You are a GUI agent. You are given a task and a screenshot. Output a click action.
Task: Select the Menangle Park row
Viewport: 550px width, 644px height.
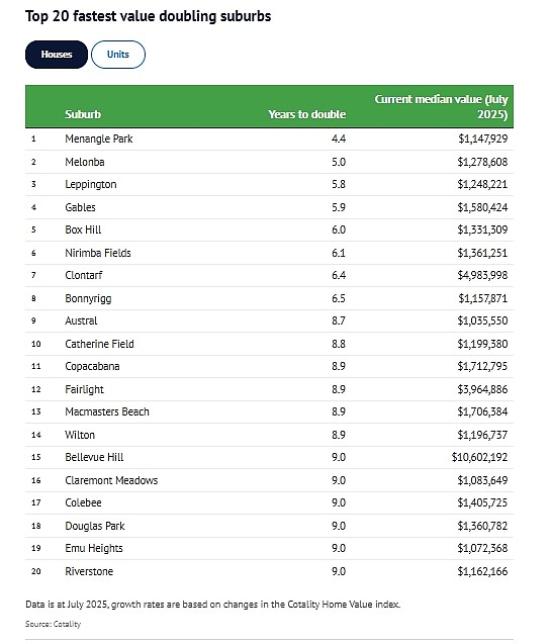coord(269,139)
